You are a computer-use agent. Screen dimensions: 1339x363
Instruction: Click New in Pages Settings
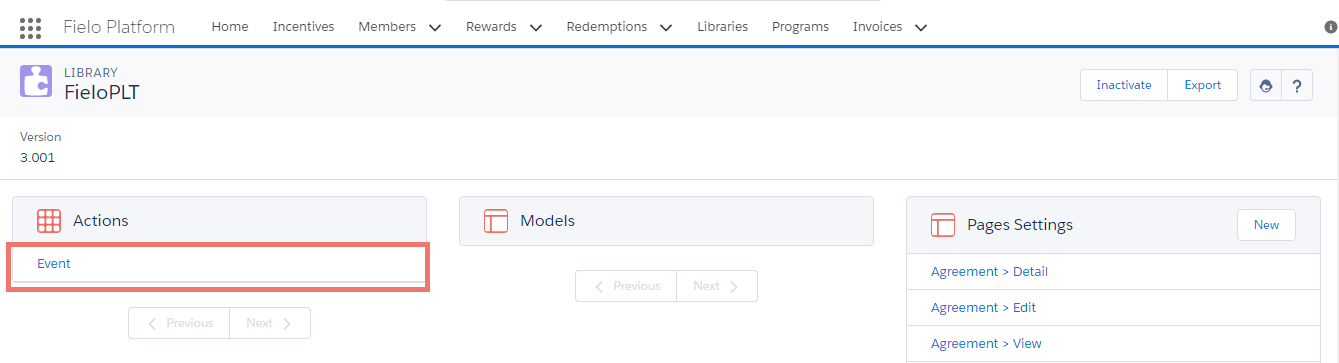click(x=1266, y=225)
